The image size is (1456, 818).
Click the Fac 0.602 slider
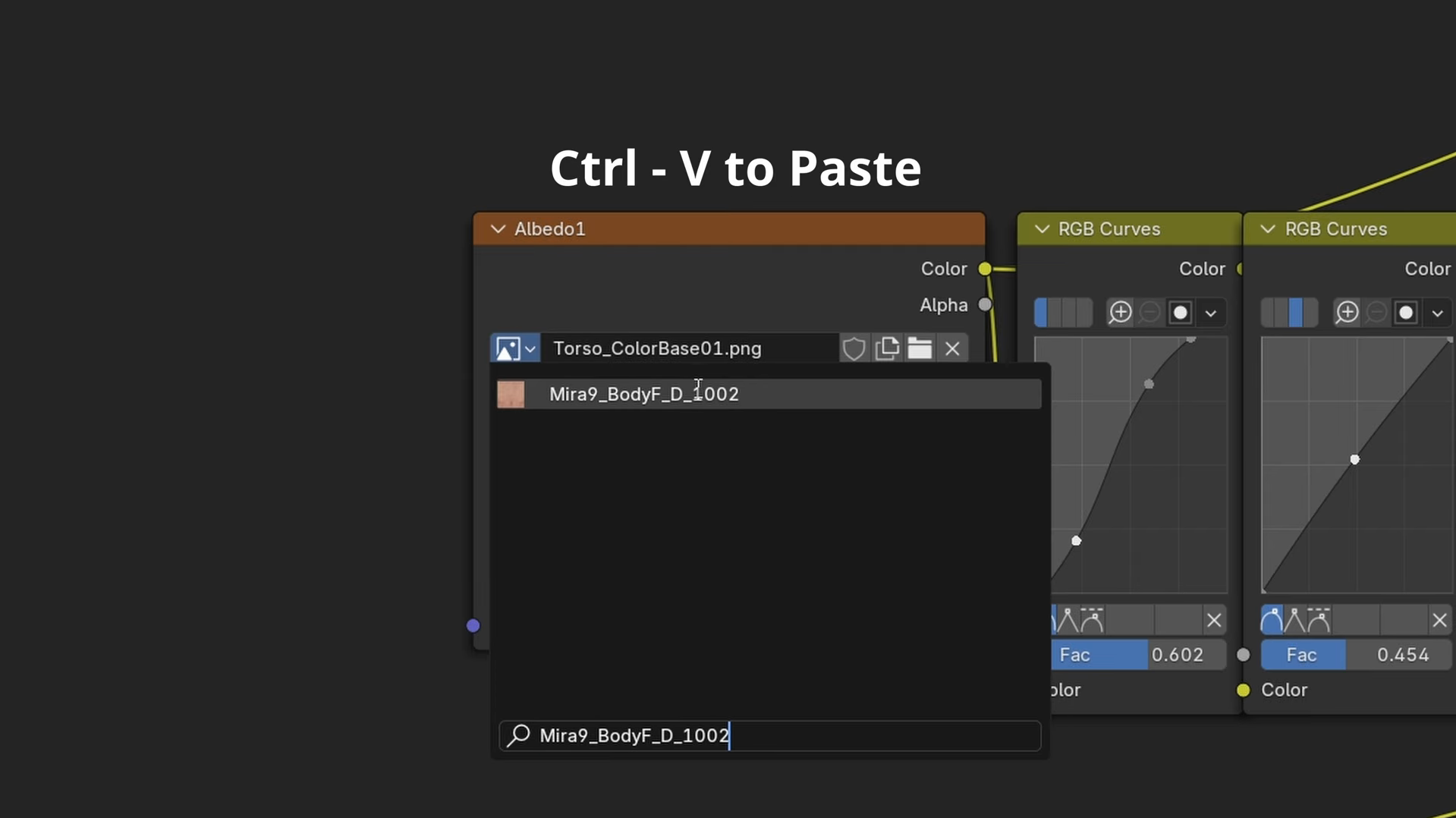(x=1138, y=655)
